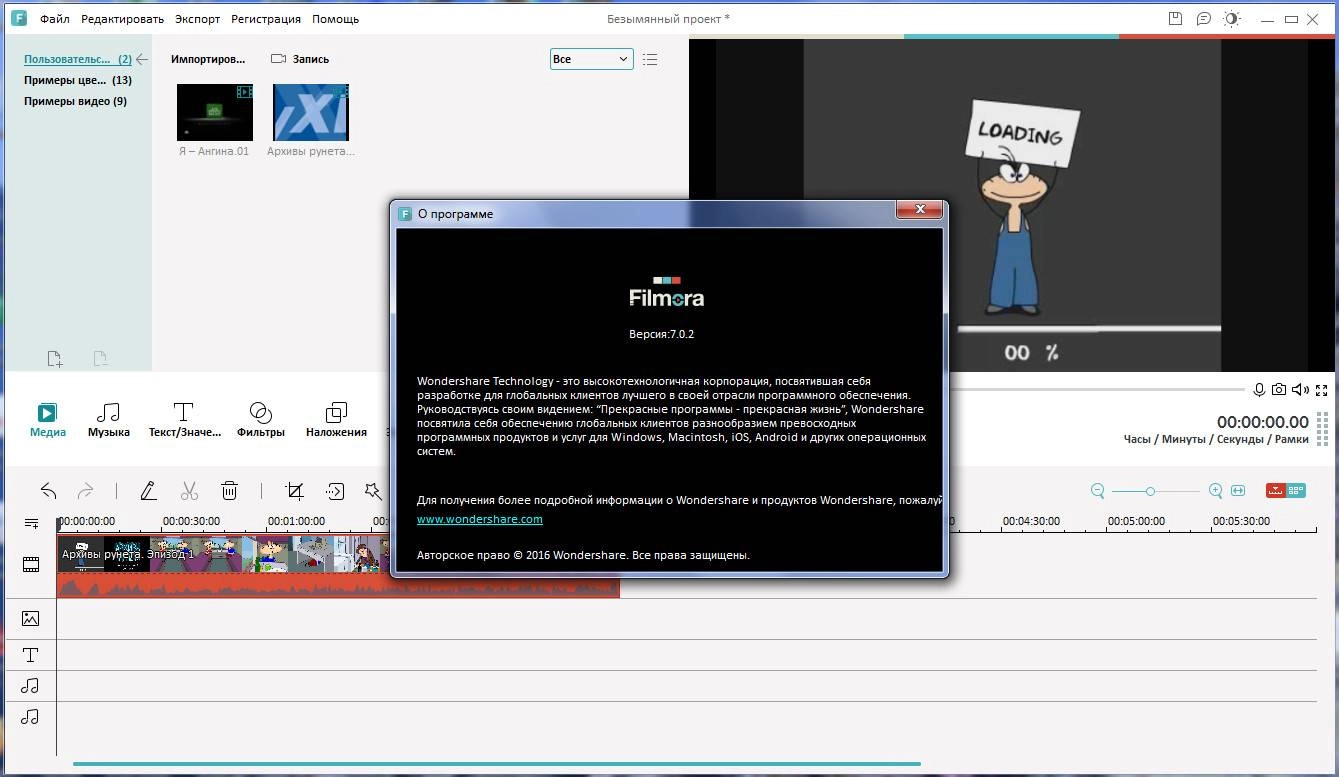
Task: Click the picture-in-picture image track icon
Action: (31, 619)
